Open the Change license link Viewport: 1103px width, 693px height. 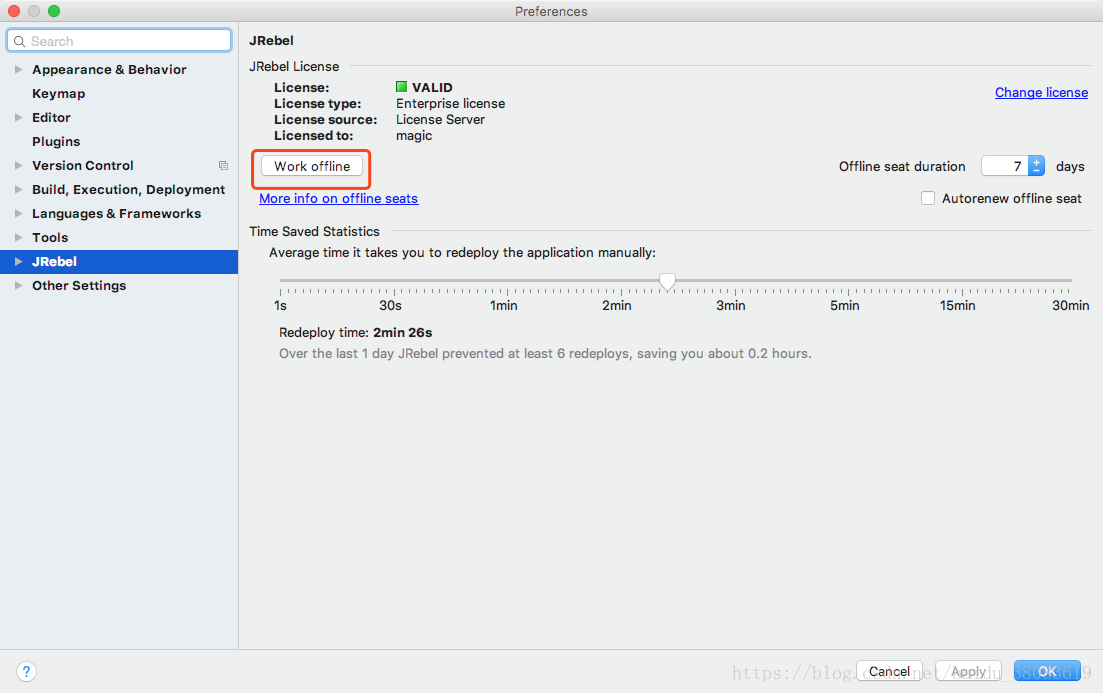coord(1041,92)
